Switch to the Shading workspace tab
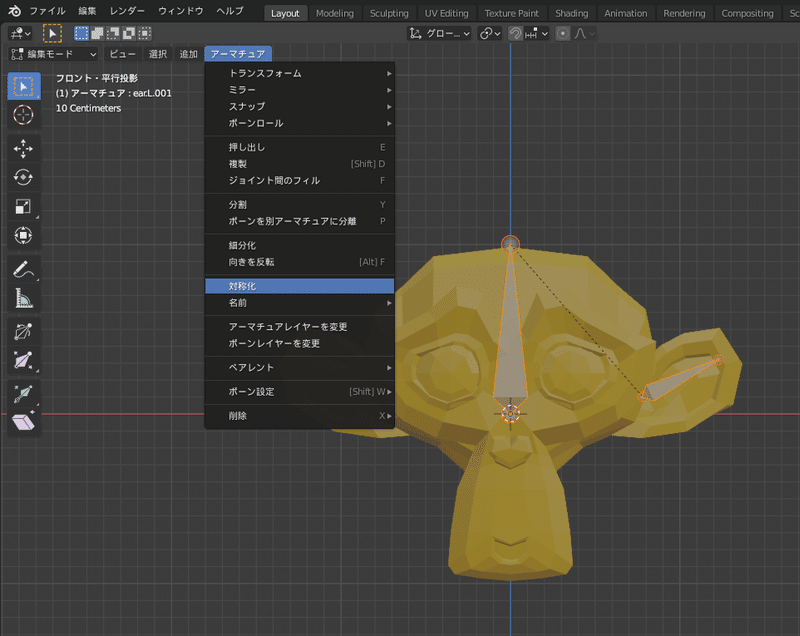 tap(571, 13)
